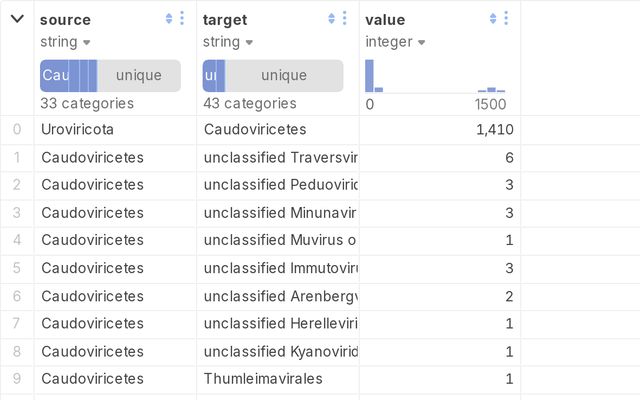
Task: Select the Cau category segment in the source bar
Action: click(54, 76)
